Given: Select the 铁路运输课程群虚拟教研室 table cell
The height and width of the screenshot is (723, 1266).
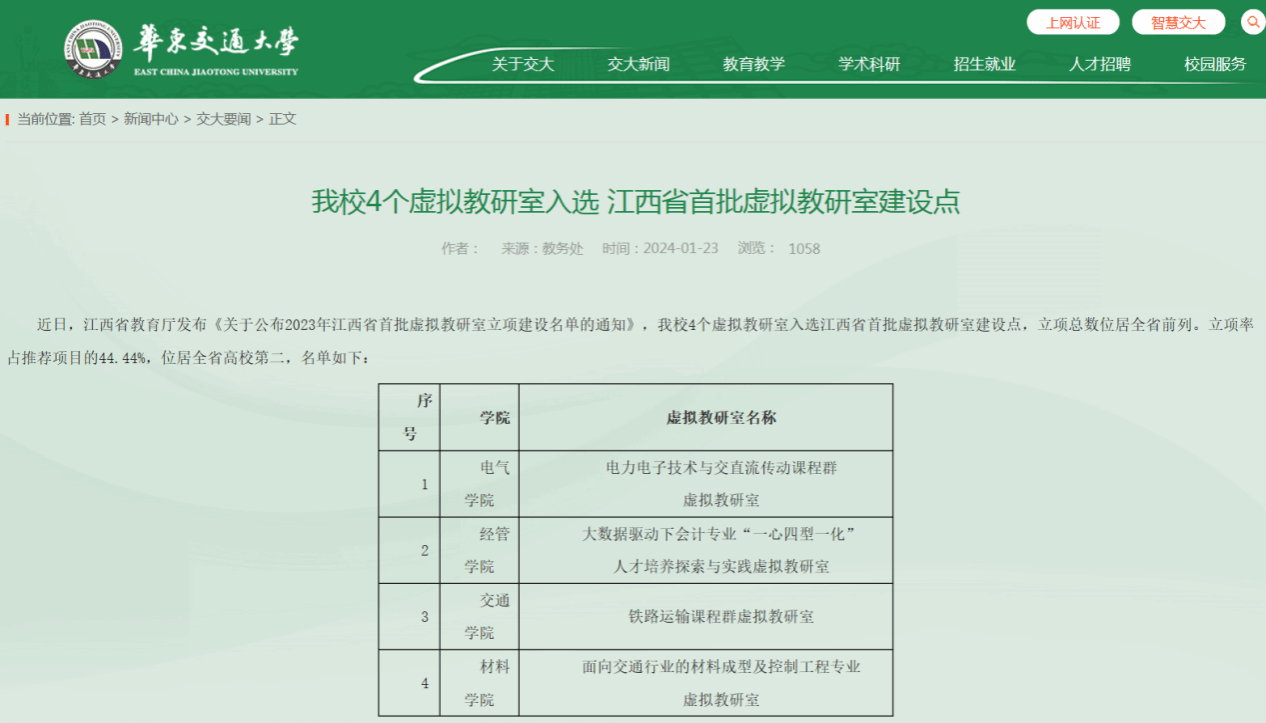Looking at the screenshot, I should [706, 617].
